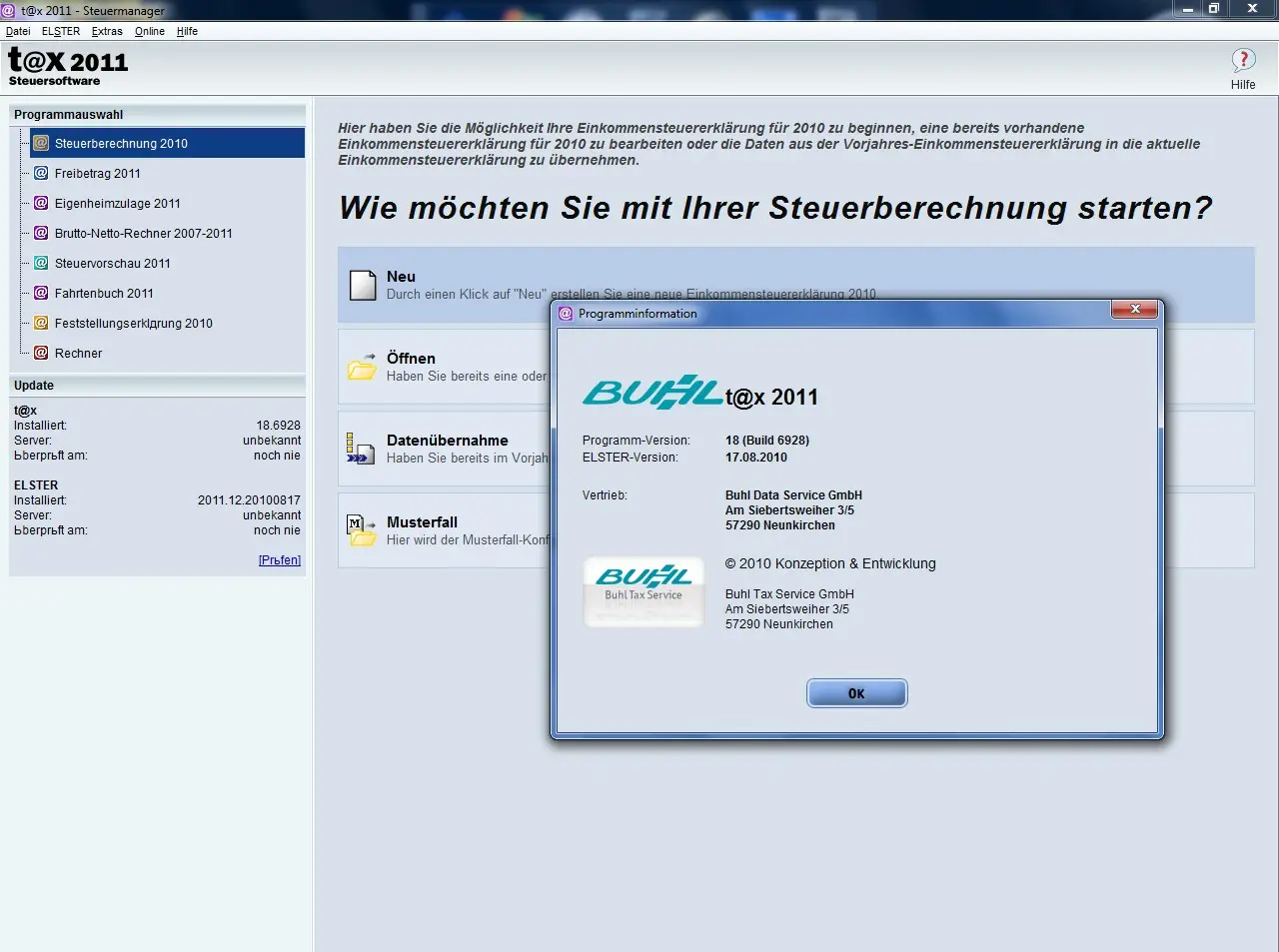The width and height of the screenshot is (1279, 952).
Task: Click the t@x 2011 Steuersoftware logo
Action: click(68, 67)
